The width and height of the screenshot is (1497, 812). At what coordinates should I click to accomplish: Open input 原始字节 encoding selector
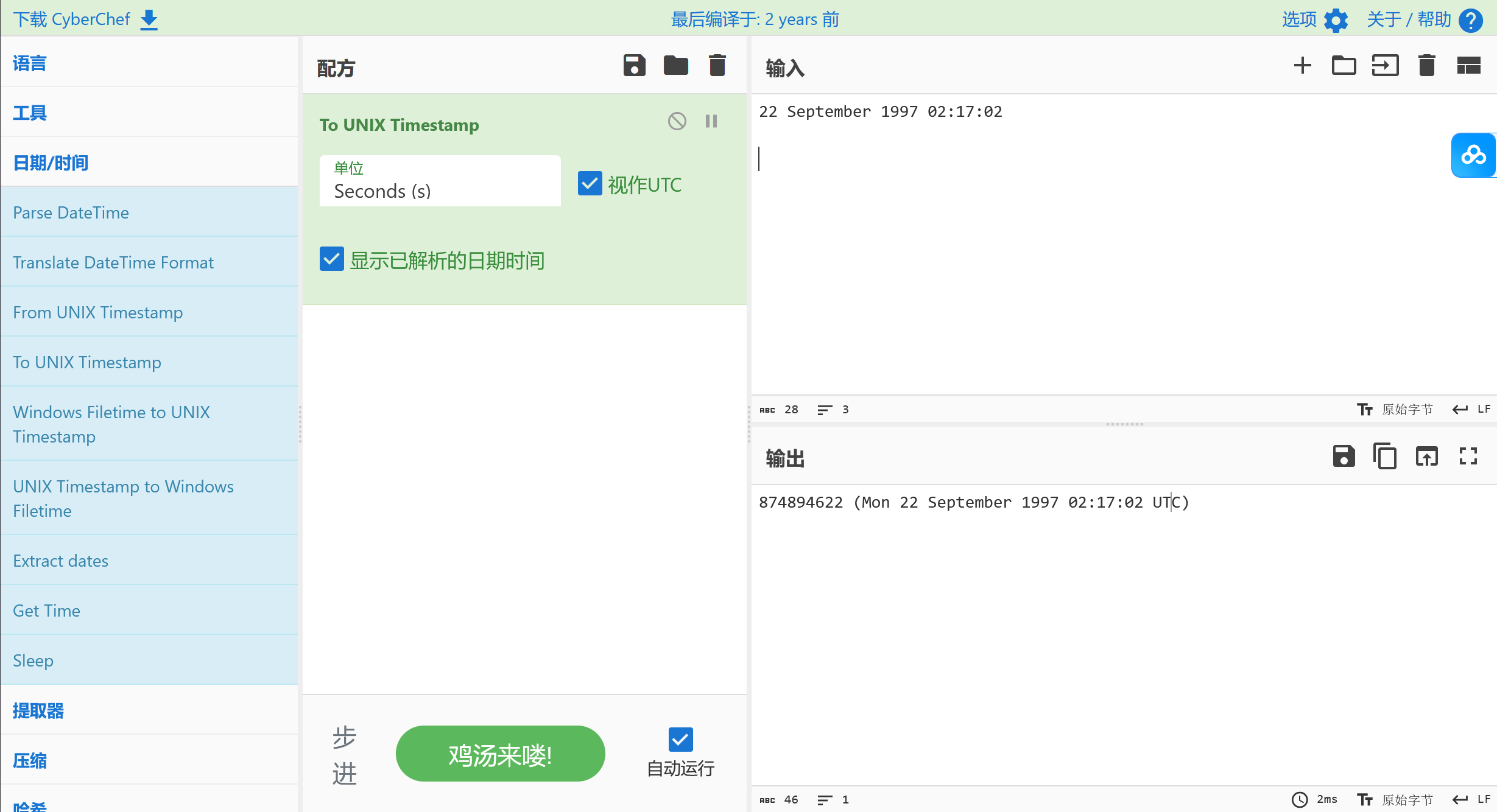pyautogui.click(x=1395, y=410)
